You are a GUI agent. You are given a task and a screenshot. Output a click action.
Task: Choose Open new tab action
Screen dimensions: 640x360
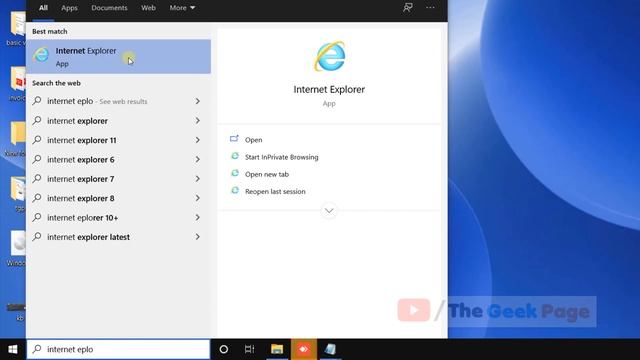point(267,174)
